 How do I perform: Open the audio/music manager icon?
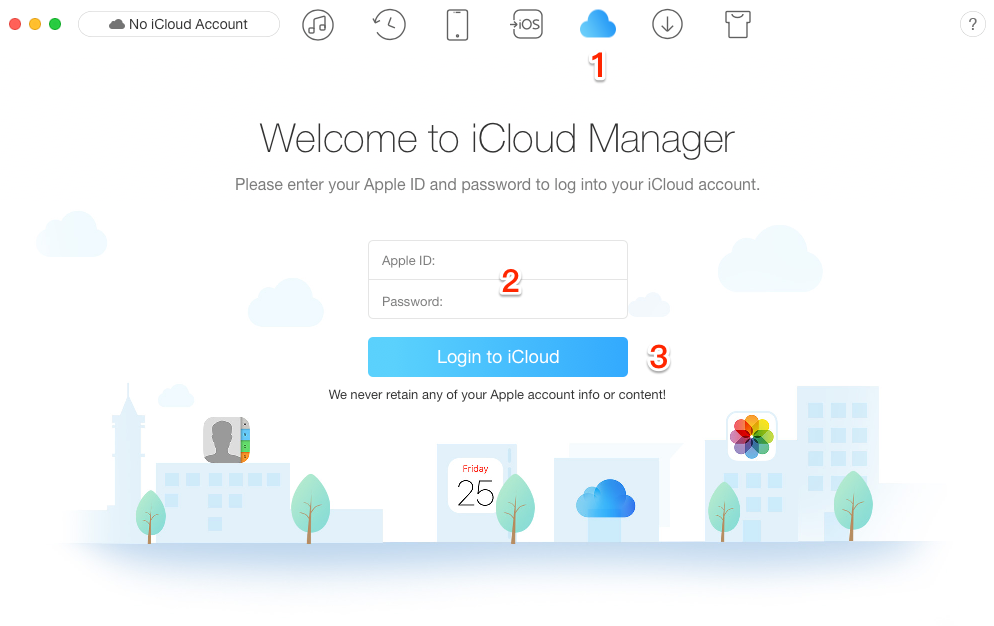(x=318, y=25)
